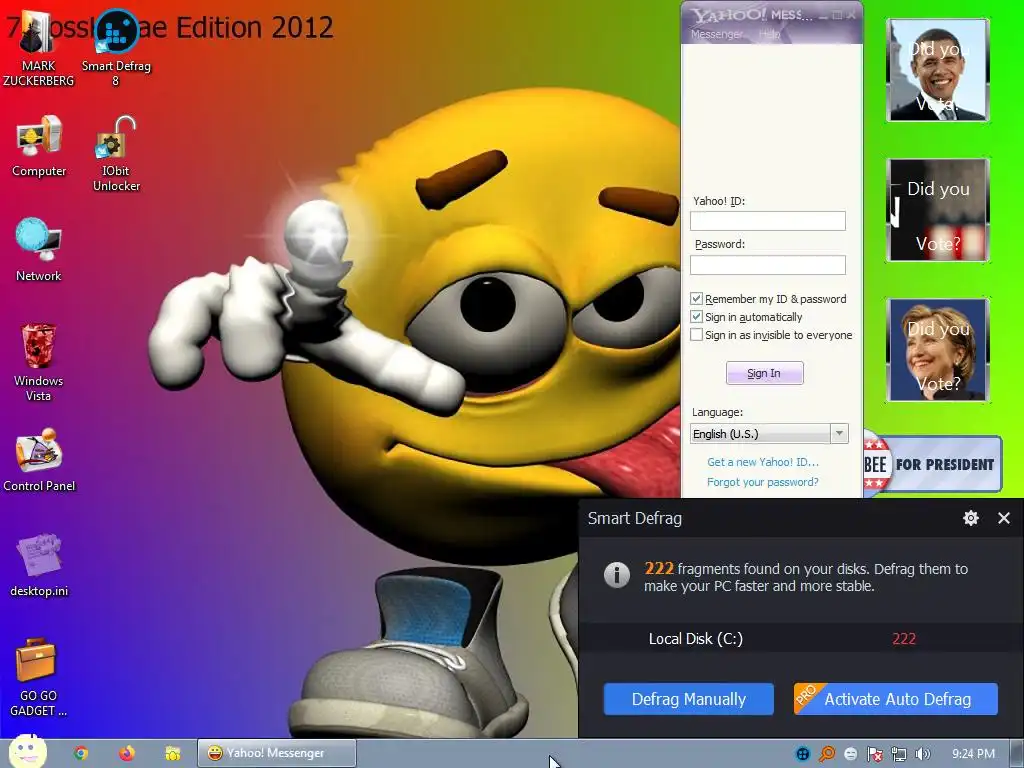Select the GO GO GADGET briefcase icon
1024x768 pixels.
pos(39,677)
